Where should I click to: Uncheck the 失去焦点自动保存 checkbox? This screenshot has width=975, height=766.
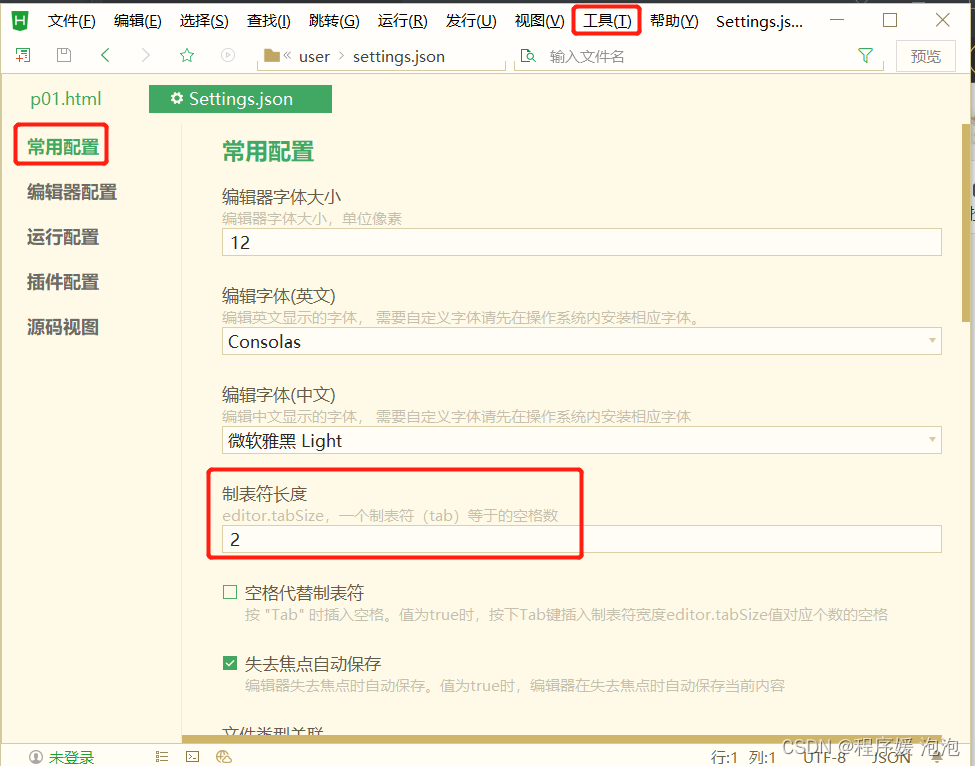coord(230,663)
